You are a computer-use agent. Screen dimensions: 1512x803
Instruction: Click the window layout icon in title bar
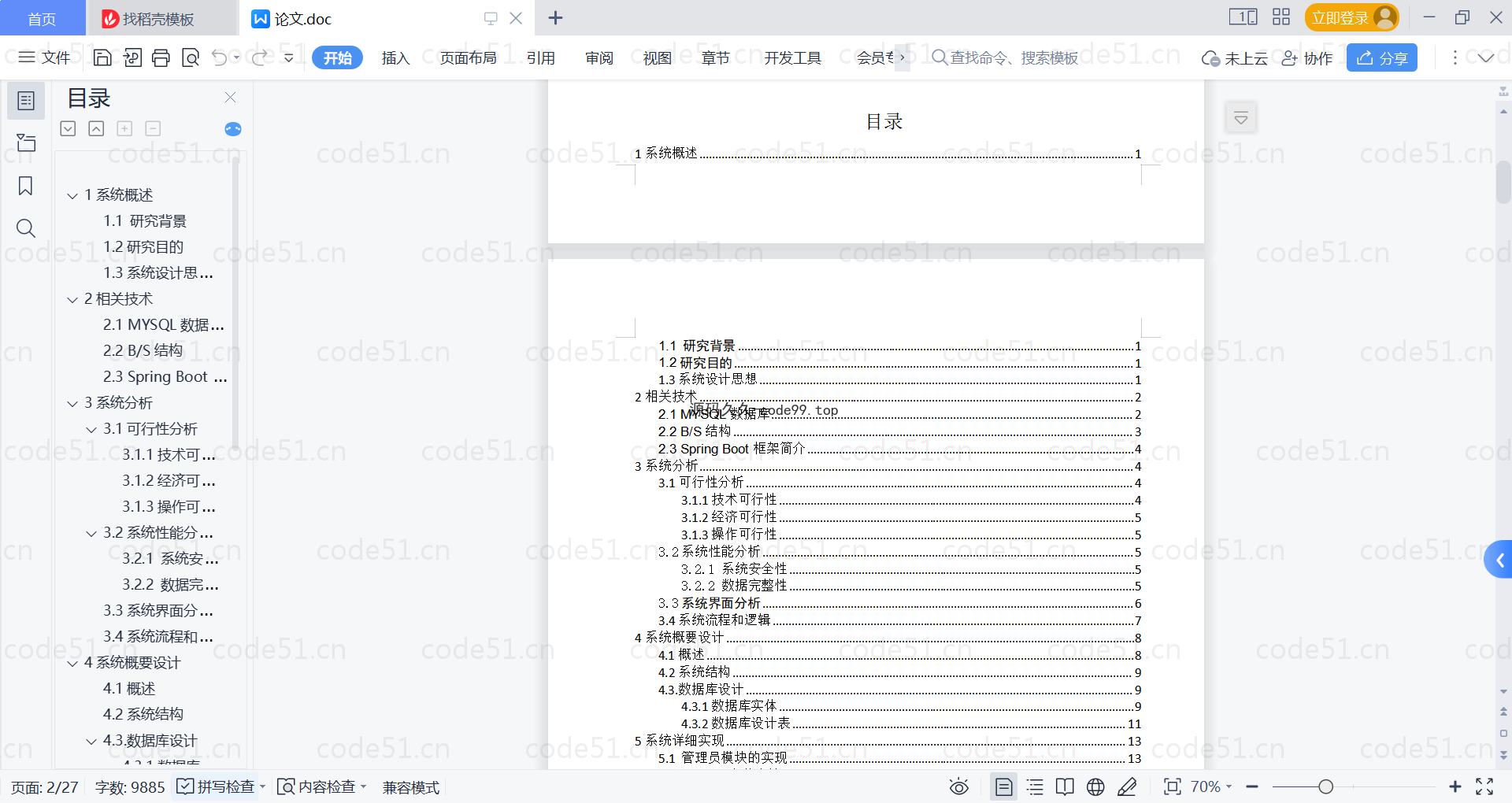1243,17
